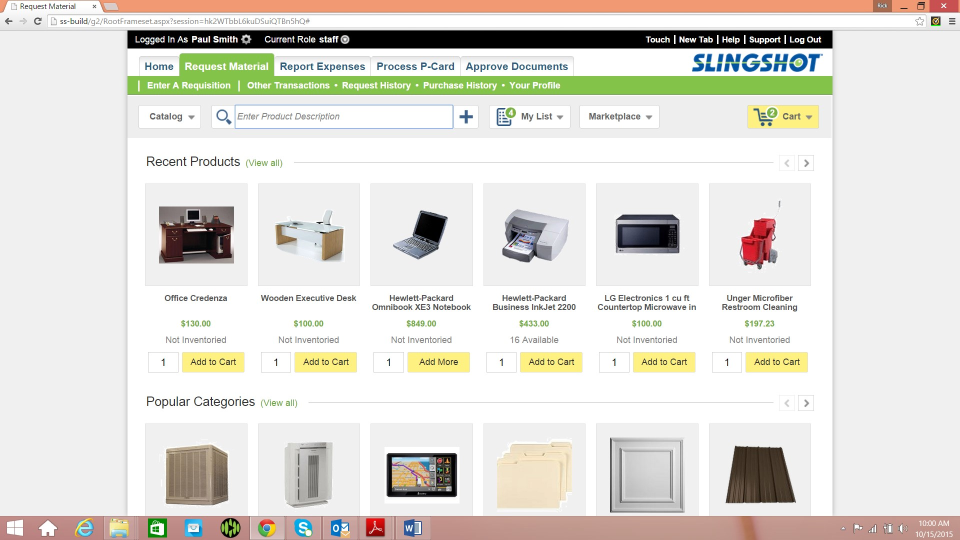The height and width of the screenshot is (540, 960).
Task: Go to previous Popular Categories page arrow
Action: click(x=787, y=403)
